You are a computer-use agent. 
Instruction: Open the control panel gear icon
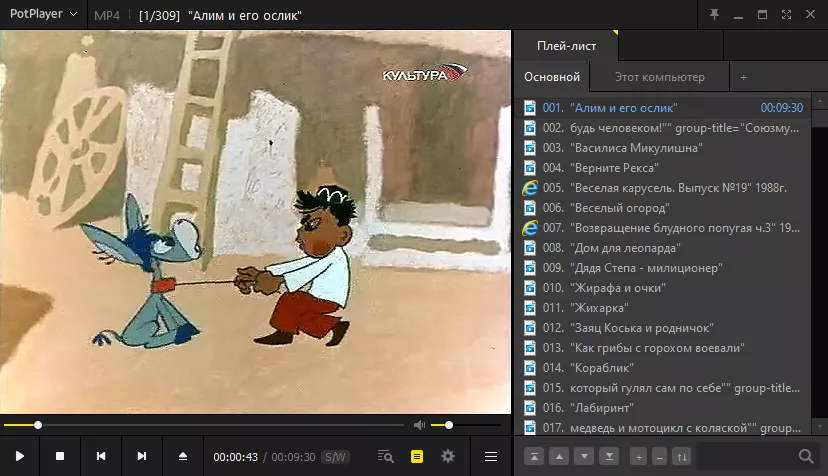[448, 456]
